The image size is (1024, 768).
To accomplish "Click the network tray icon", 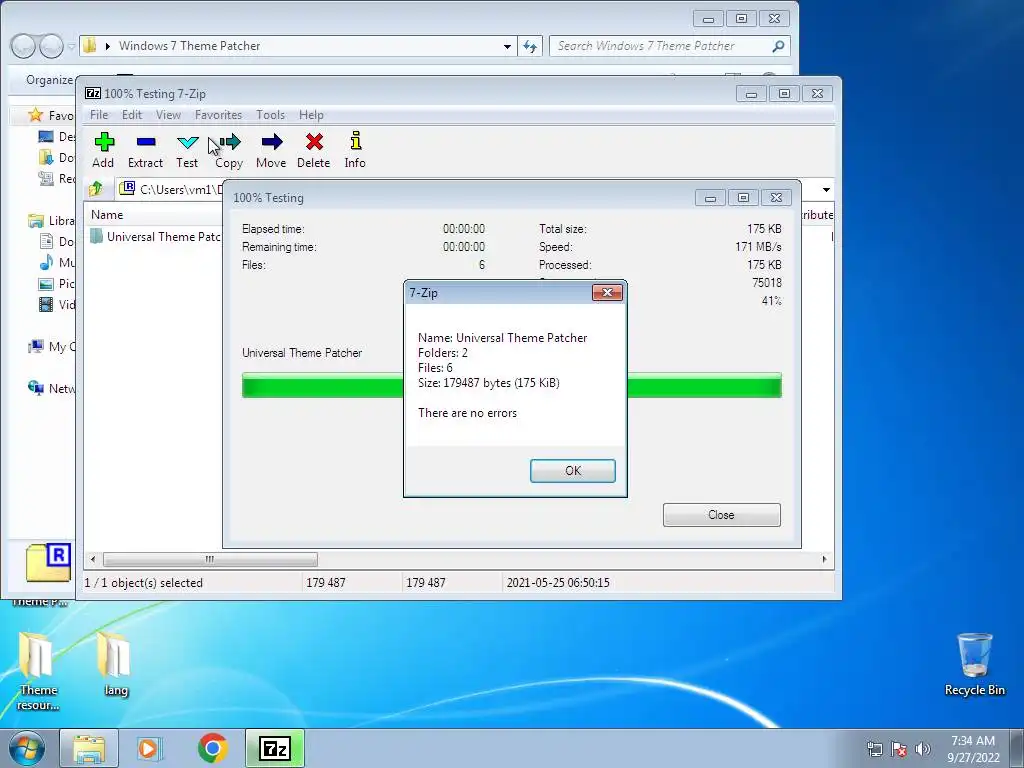I will click(874, 749).
